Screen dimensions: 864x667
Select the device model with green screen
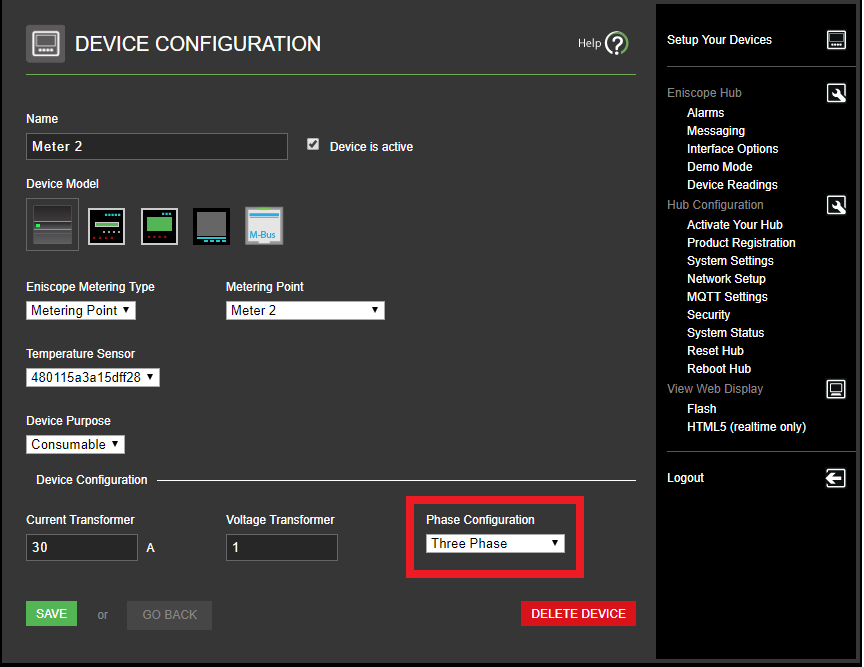tap(159, 226)
